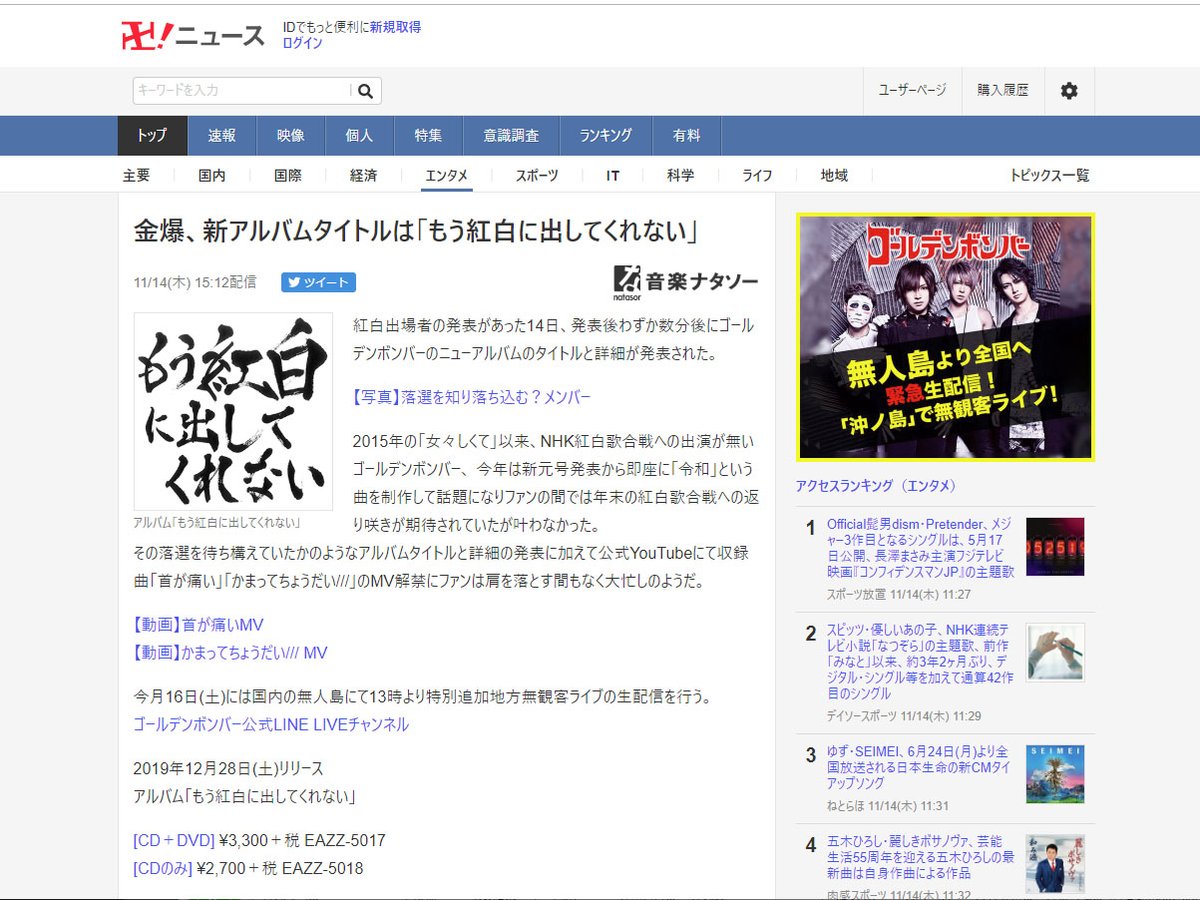
Task: Click the caption アルバム「もう紅白に出してくれない」 under image
Action: (x=217, y=522)
